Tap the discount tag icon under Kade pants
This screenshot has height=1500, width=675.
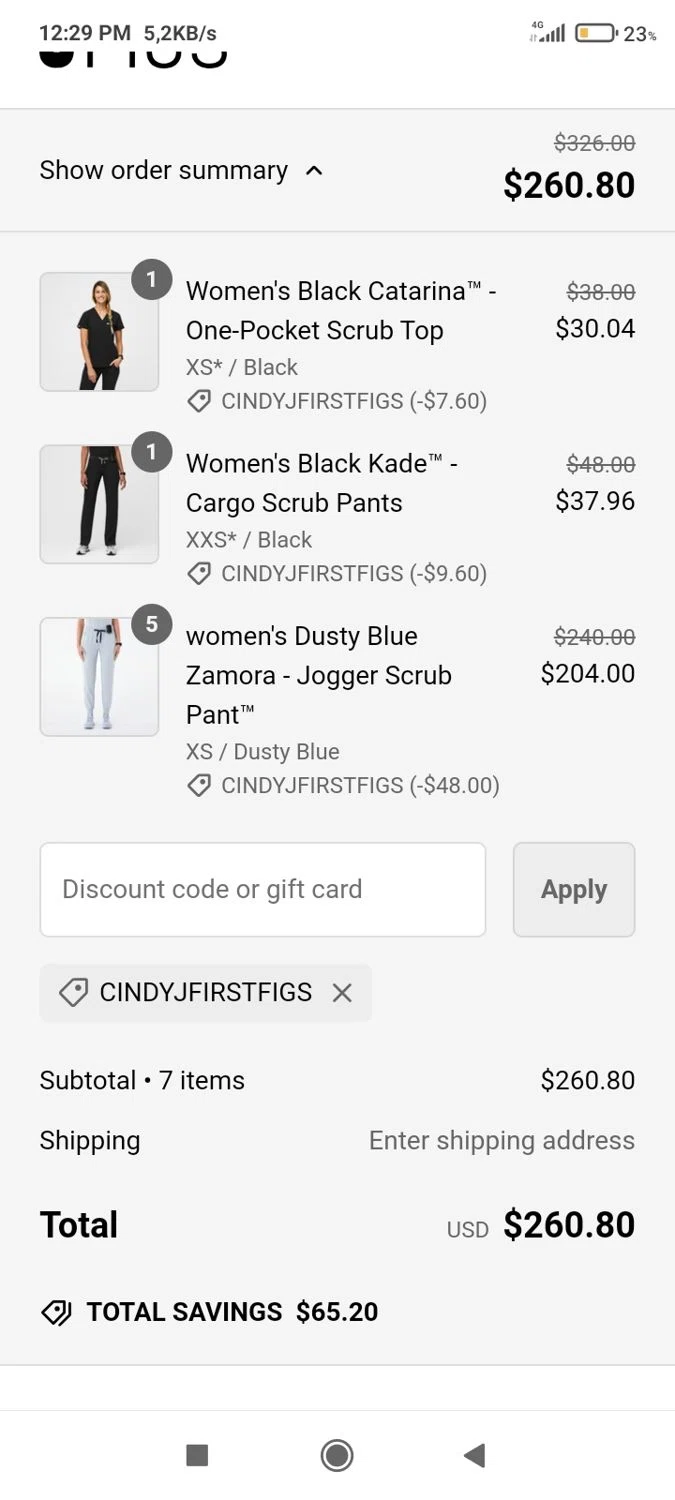[199, 574]
